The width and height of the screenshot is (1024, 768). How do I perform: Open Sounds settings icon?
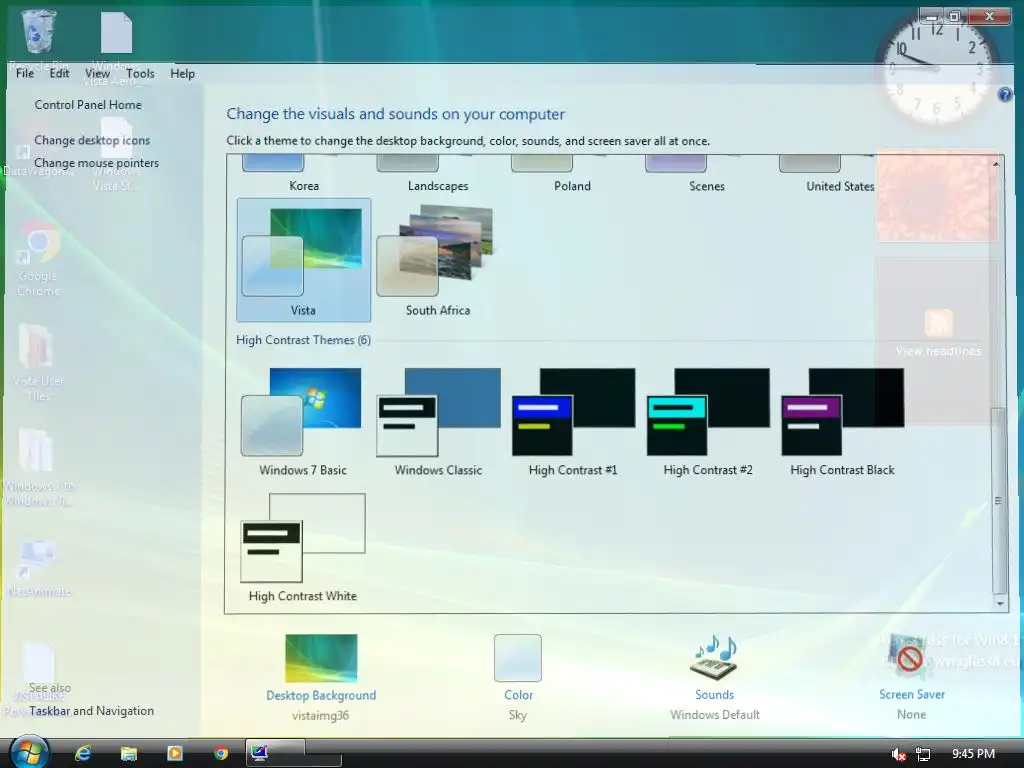714,658
